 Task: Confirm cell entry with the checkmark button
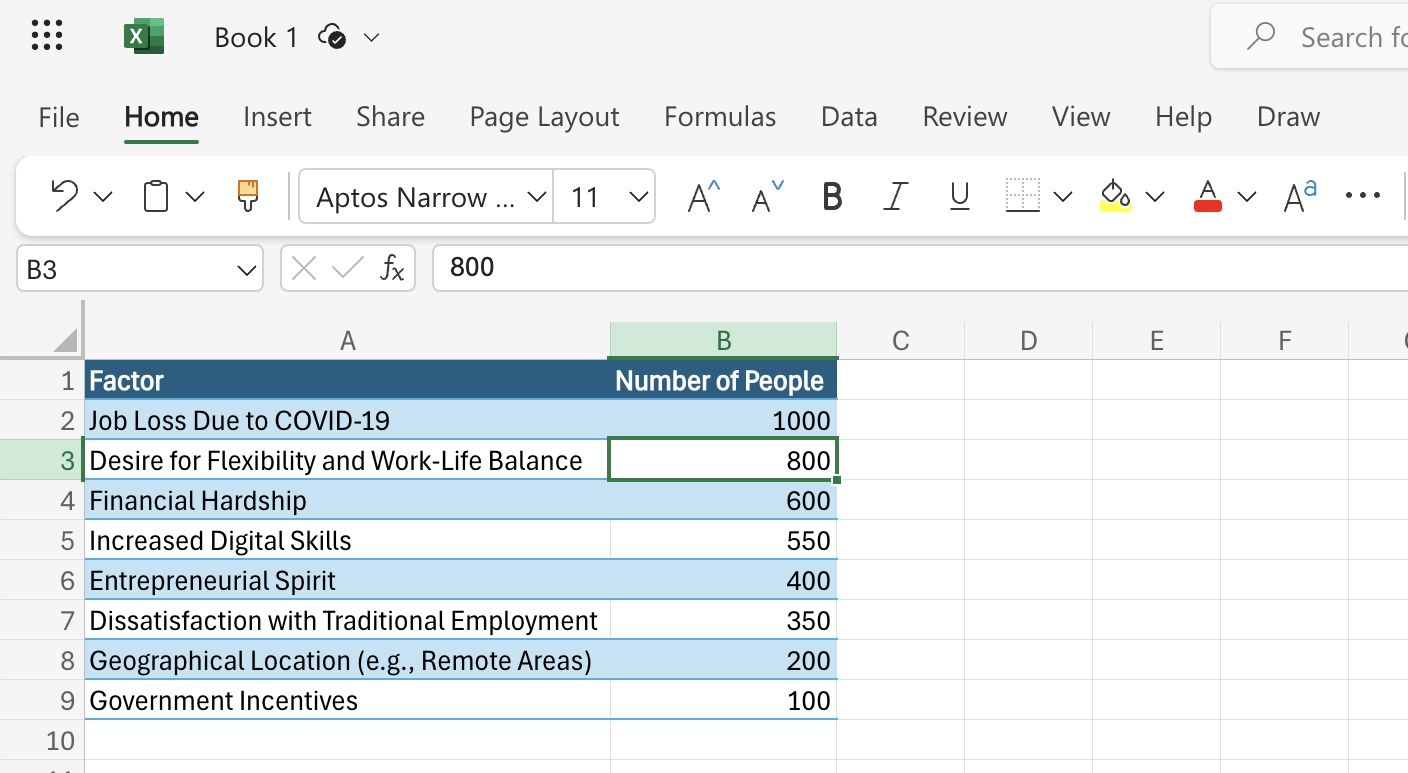click(347, 267)
